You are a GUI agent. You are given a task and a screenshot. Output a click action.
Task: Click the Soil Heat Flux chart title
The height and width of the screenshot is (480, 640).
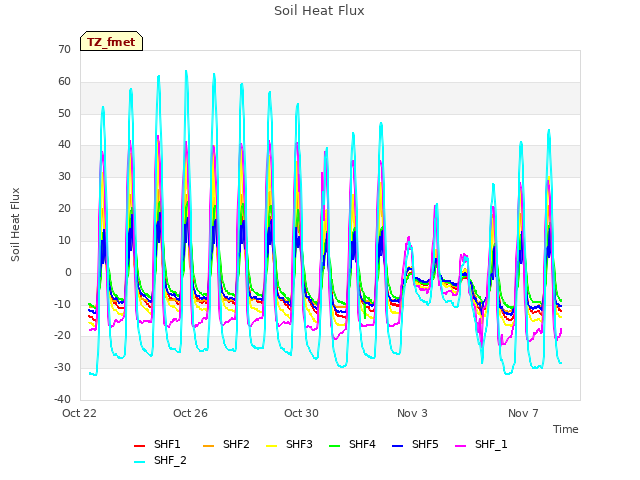point(319,11)
